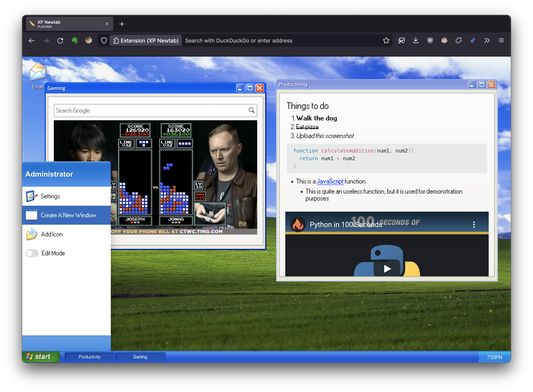Image resolution: width=533 pixels, height=392 pixels.
Task: Click 'Upload this screenshot' list item
Action: 325,136
